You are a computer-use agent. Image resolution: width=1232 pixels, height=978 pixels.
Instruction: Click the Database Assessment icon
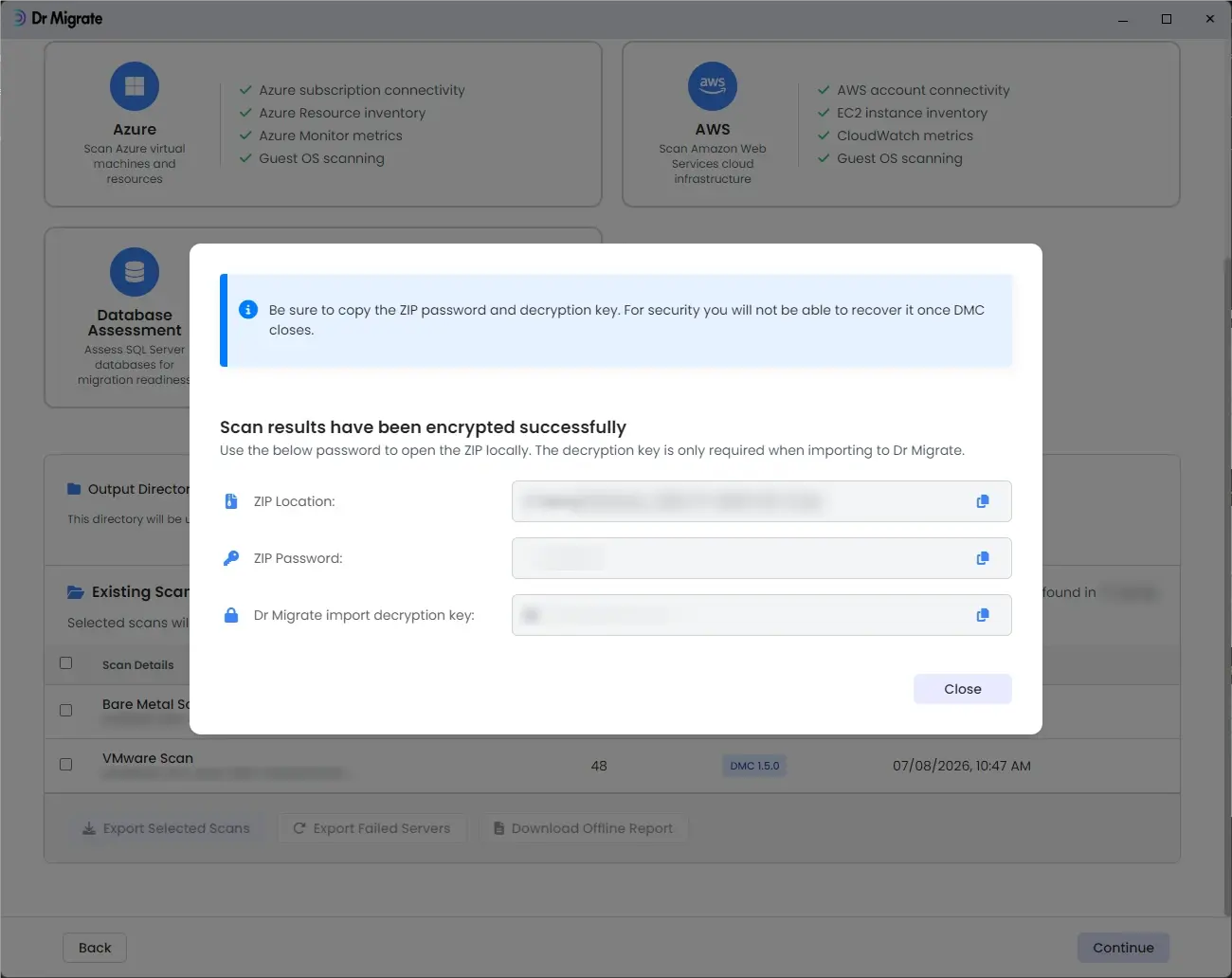(135, 272)
